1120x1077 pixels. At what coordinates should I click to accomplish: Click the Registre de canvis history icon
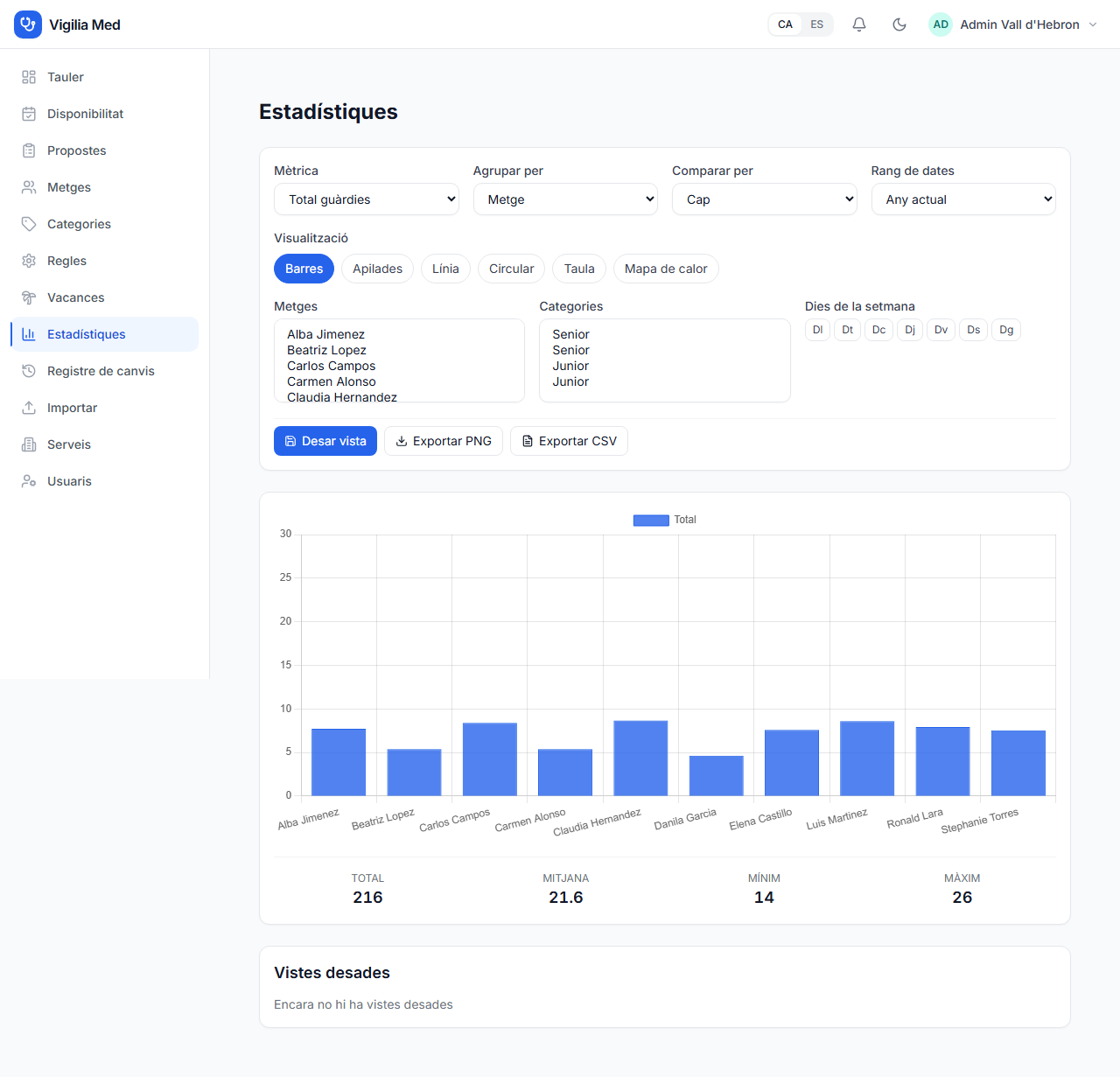tap(29, 371)
